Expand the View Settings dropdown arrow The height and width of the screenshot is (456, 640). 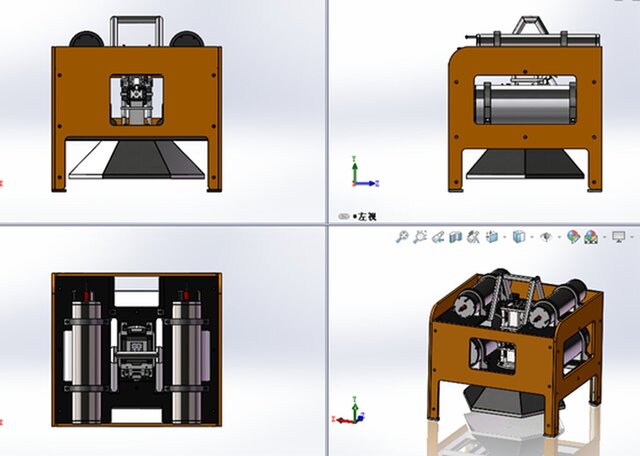pyautogui.click(x=632, y=237)
